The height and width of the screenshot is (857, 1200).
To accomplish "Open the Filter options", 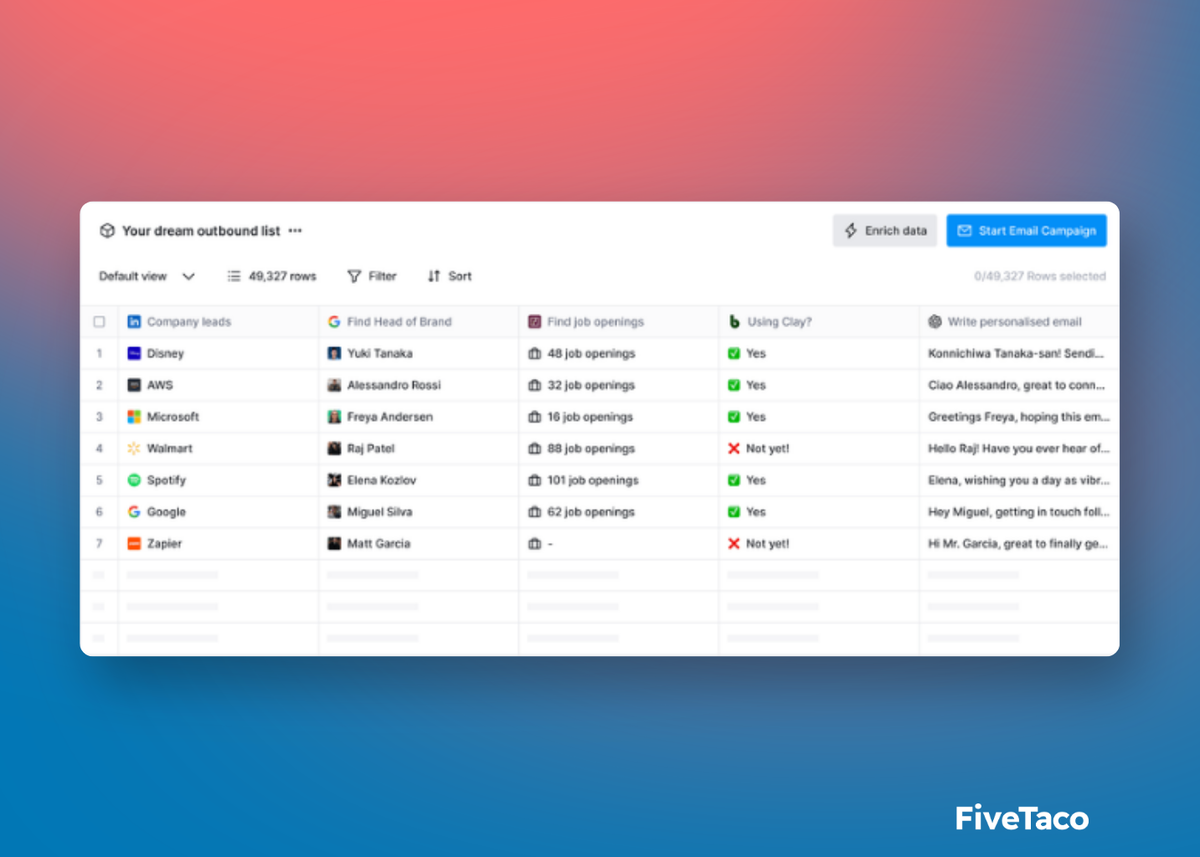I will [372, 276].
